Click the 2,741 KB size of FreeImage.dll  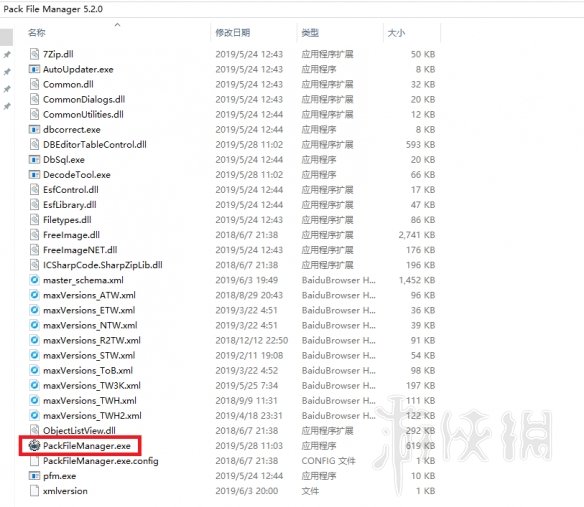pos(416,235)
